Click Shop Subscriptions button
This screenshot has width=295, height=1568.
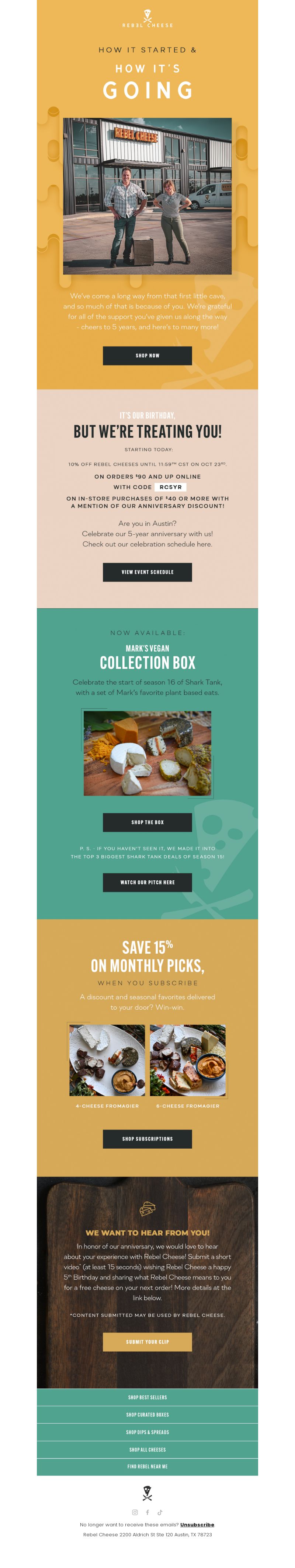(147, 1138)
